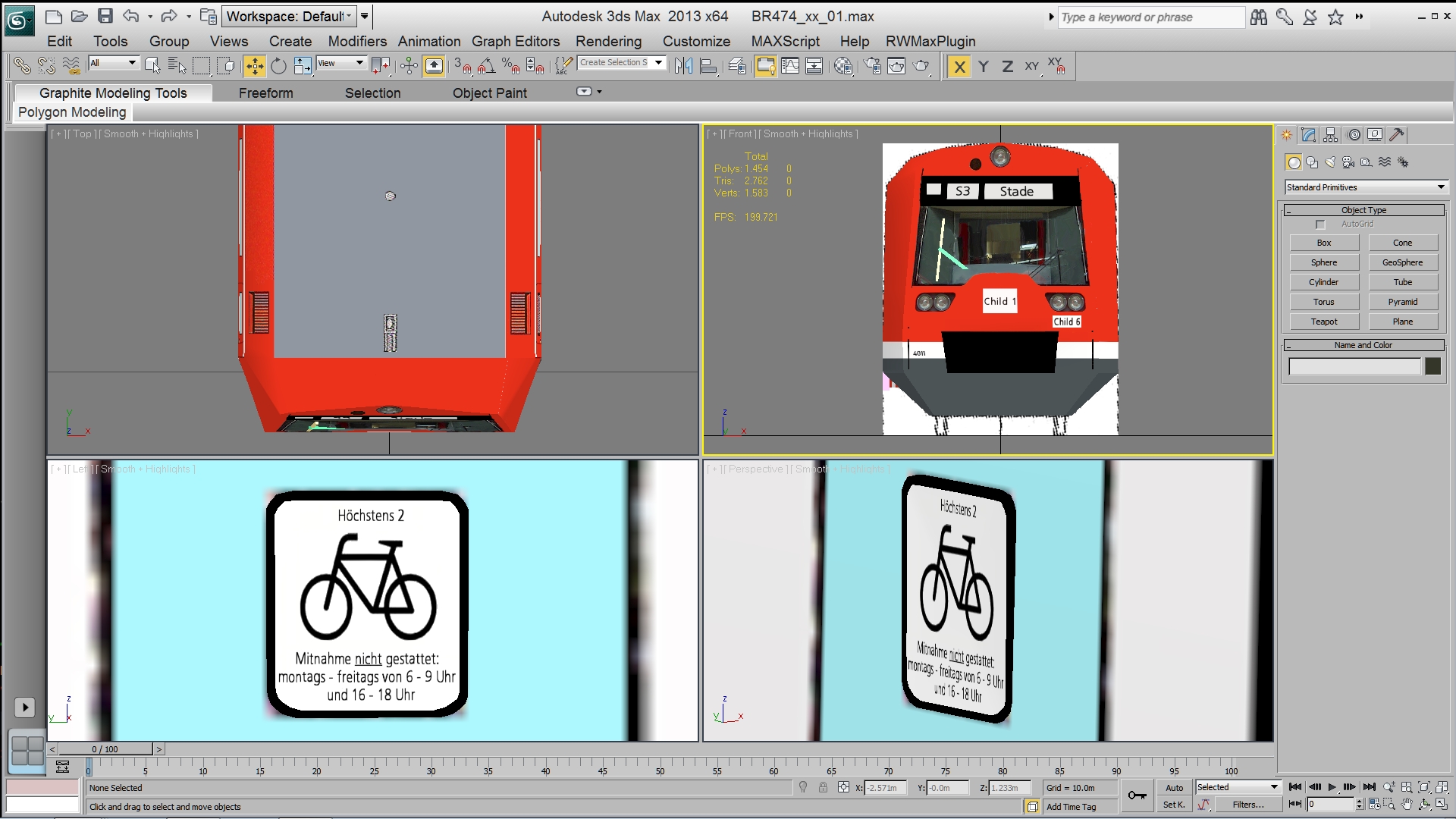The image size is (1456, 819).
Task: Click the object color swatch
Action: [1432, 366]
